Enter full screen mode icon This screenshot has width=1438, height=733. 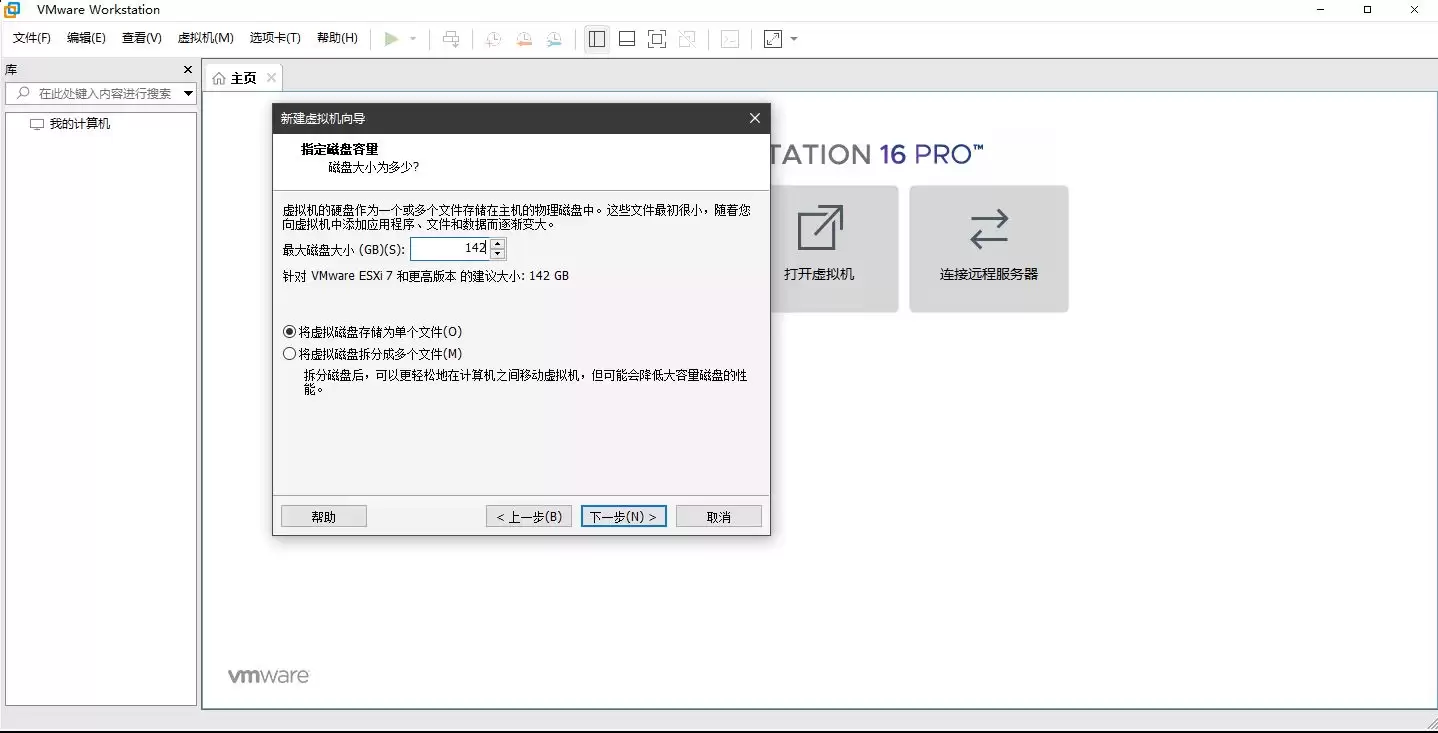pos(657,39)
